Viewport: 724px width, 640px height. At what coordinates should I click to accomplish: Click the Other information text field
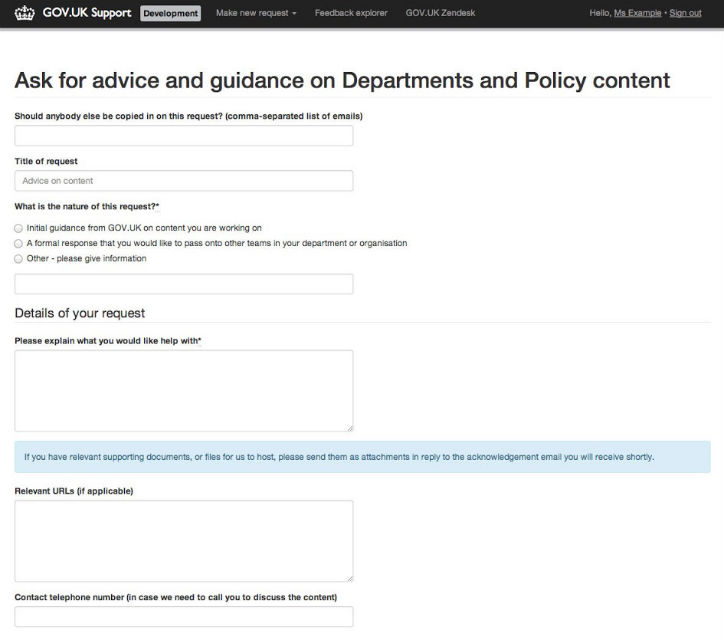184,284
